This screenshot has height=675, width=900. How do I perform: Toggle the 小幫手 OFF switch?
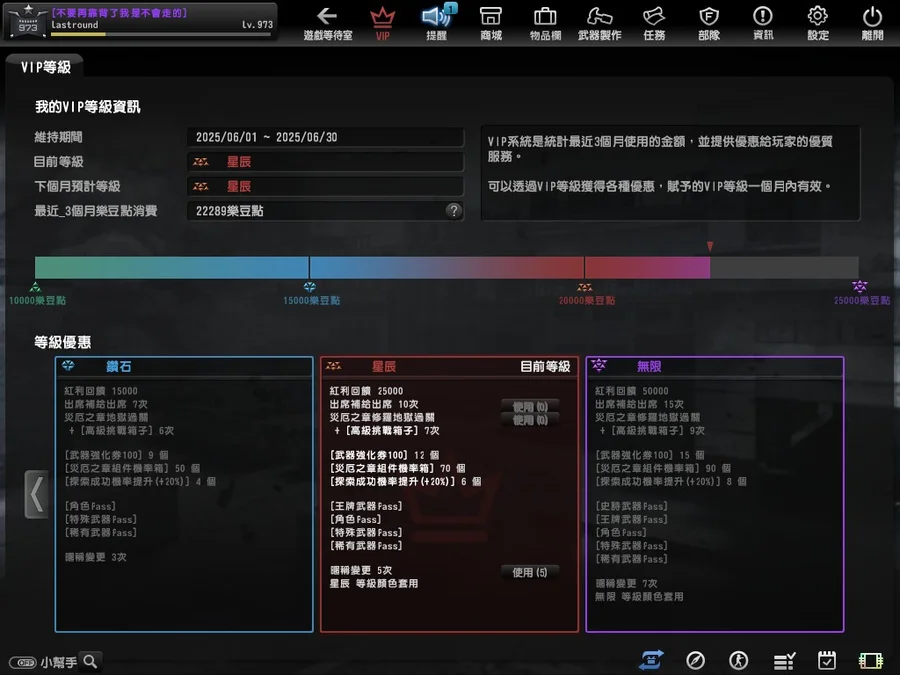(x=23, y=662)
